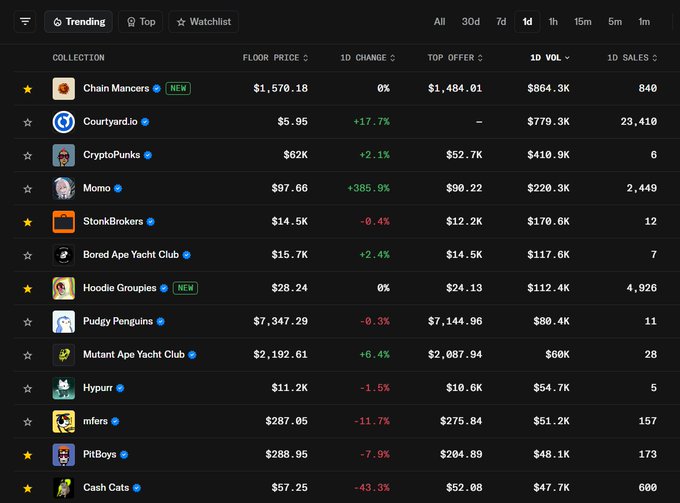
Task: Select the 30d time range
Action: (x=471, y=22)
